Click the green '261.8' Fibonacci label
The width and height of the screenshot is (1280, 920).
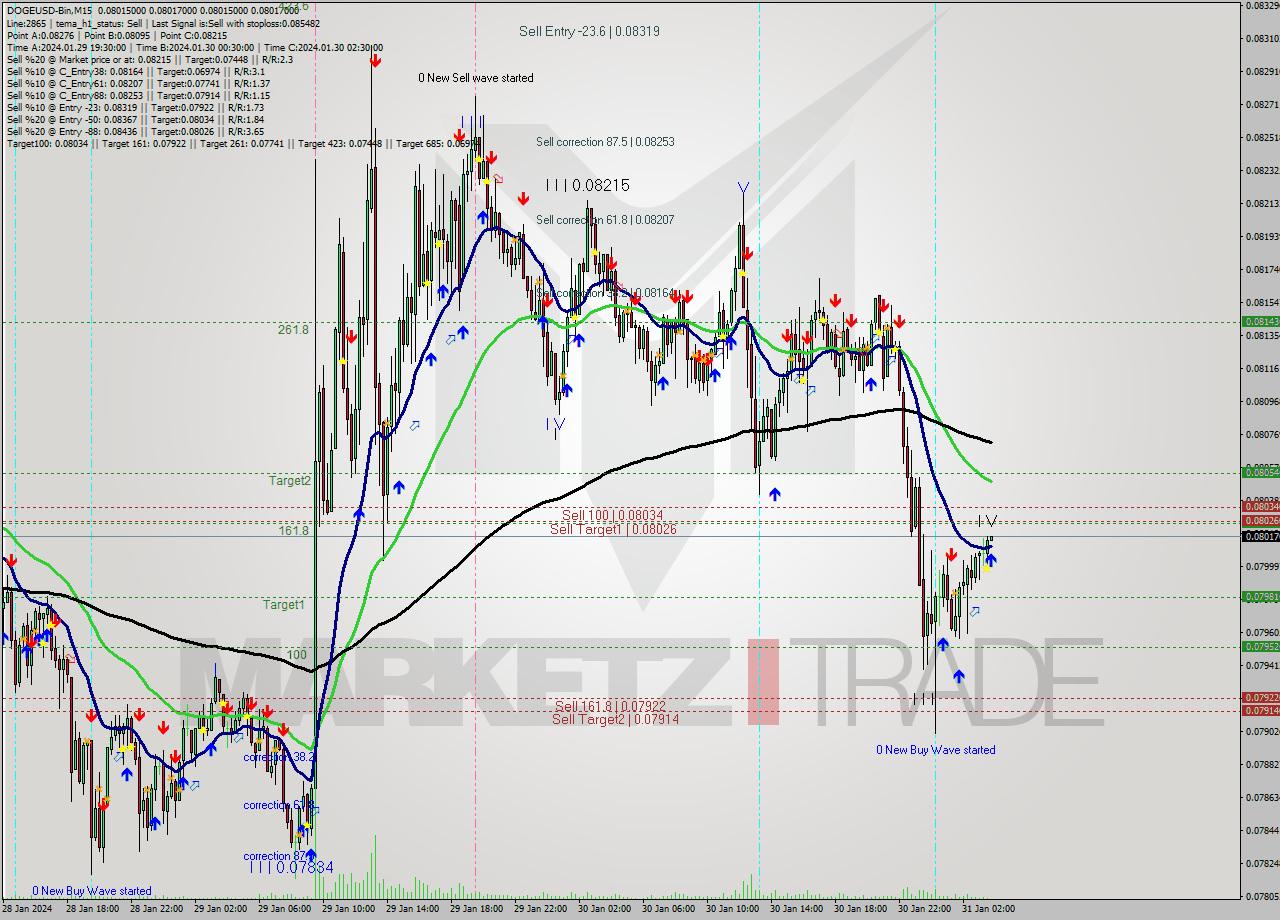point(293,329)
